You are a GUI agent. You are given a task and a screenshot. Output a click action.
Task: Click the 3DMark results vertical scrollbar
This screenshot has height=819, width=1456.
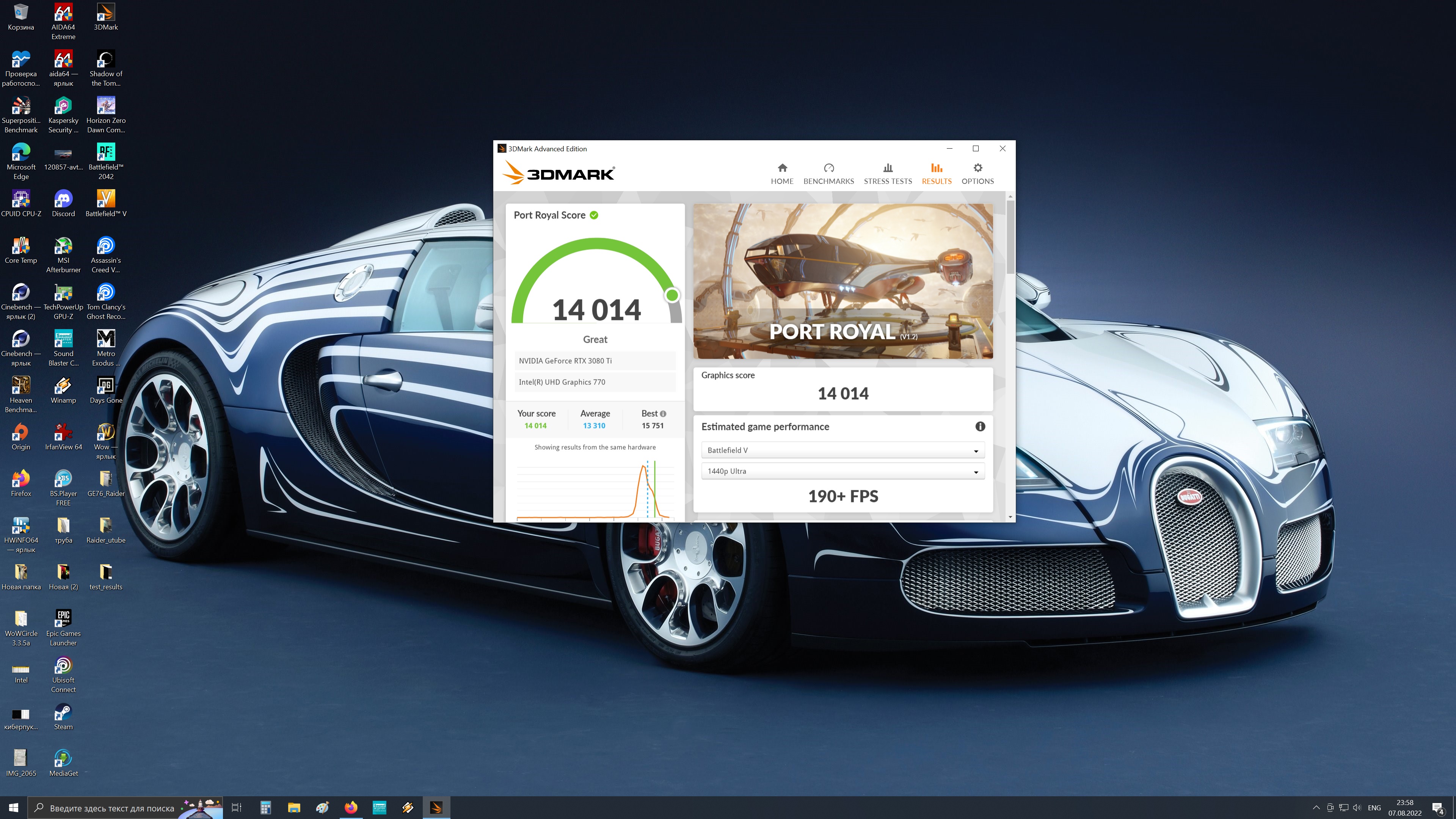pyautogui.click(x=1010, y=356)
